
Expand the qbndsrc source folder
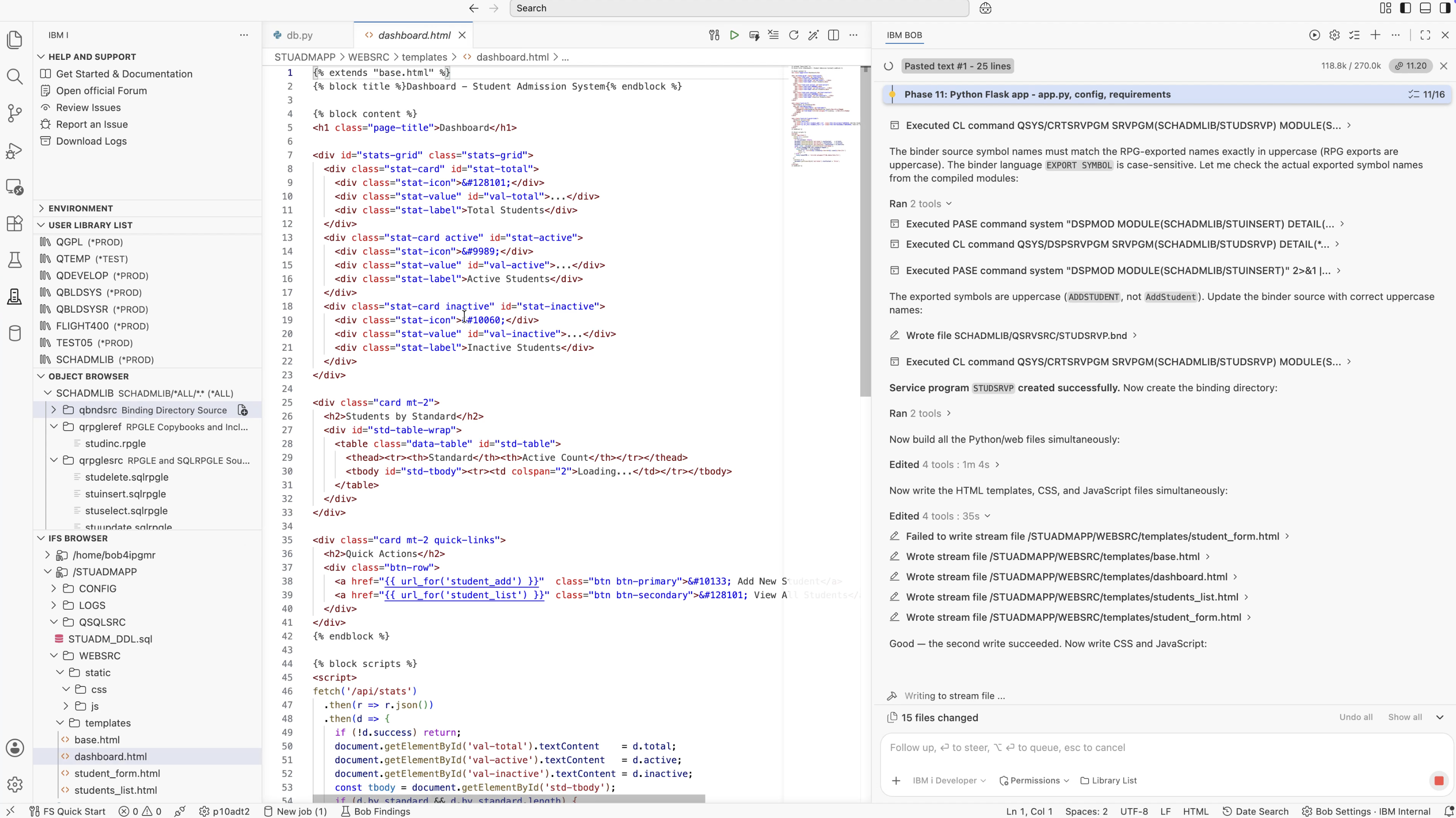pyautogui.click(x=54, y=410)
